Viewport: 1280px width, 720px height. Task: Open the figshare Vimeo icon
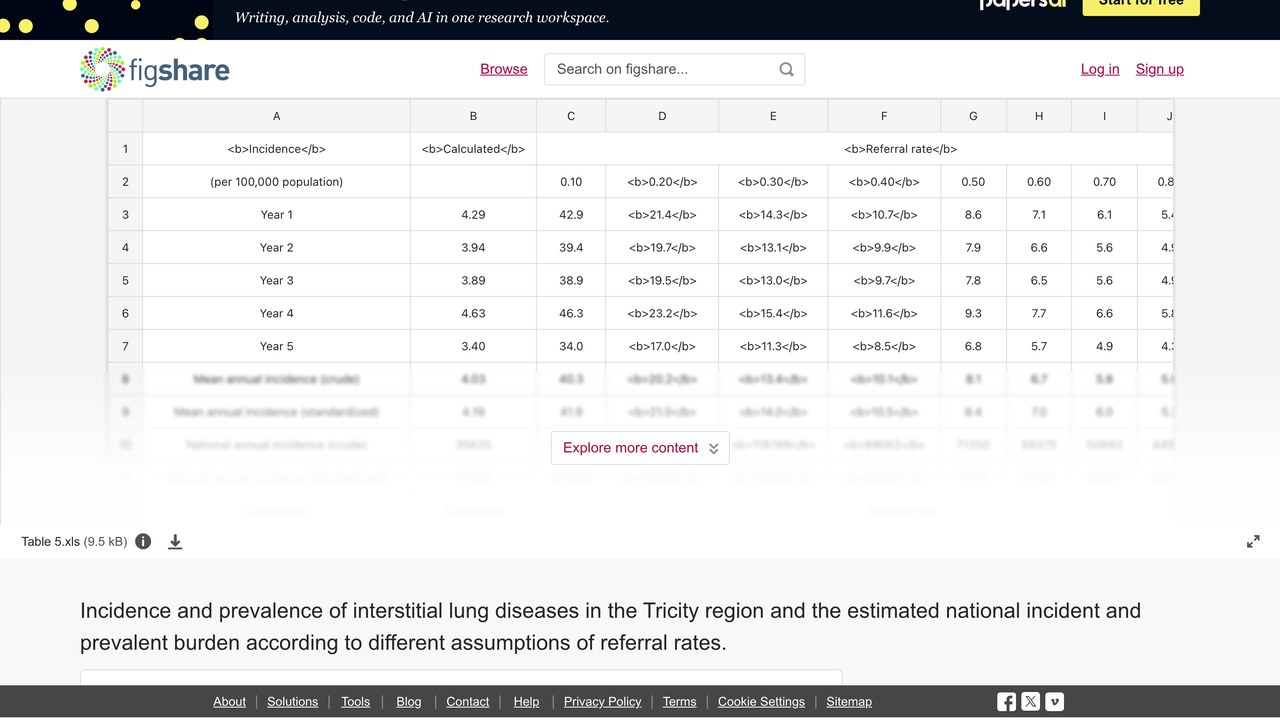(x=1055, y=702)
